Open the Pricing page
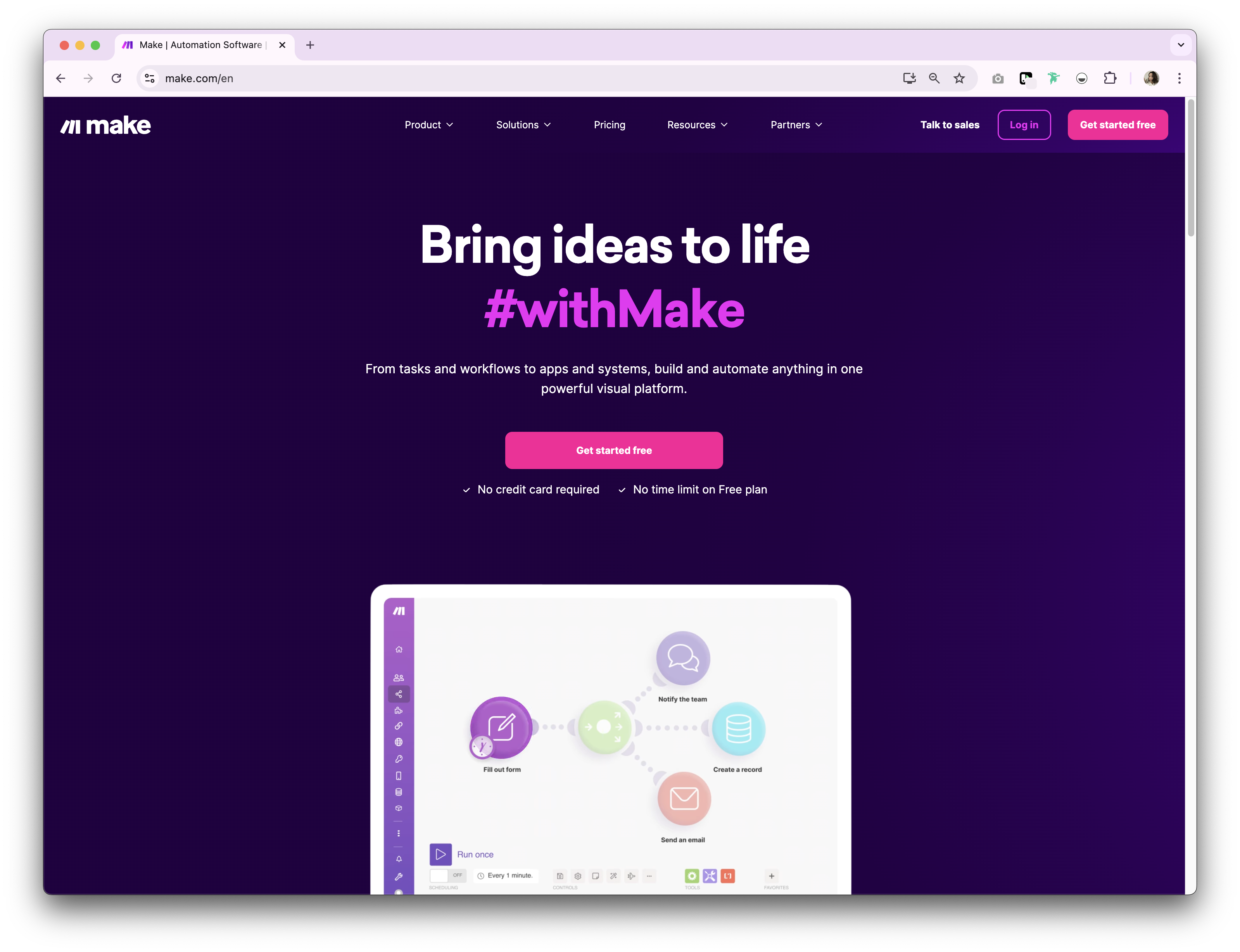The width and height of the screenshot is (1240, 952). pos(609,125)
